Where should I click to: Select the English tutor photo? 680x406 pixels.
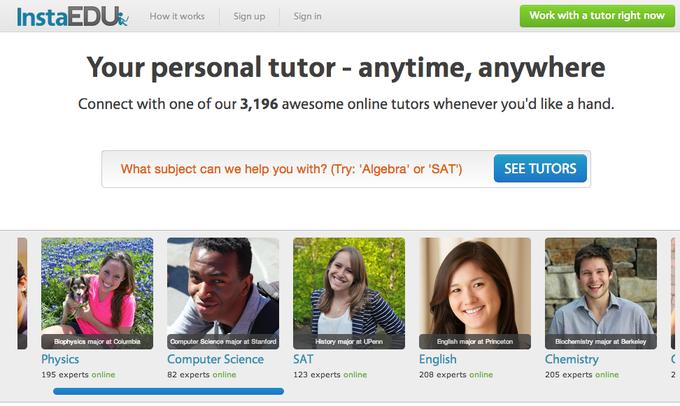pos(475,293)
